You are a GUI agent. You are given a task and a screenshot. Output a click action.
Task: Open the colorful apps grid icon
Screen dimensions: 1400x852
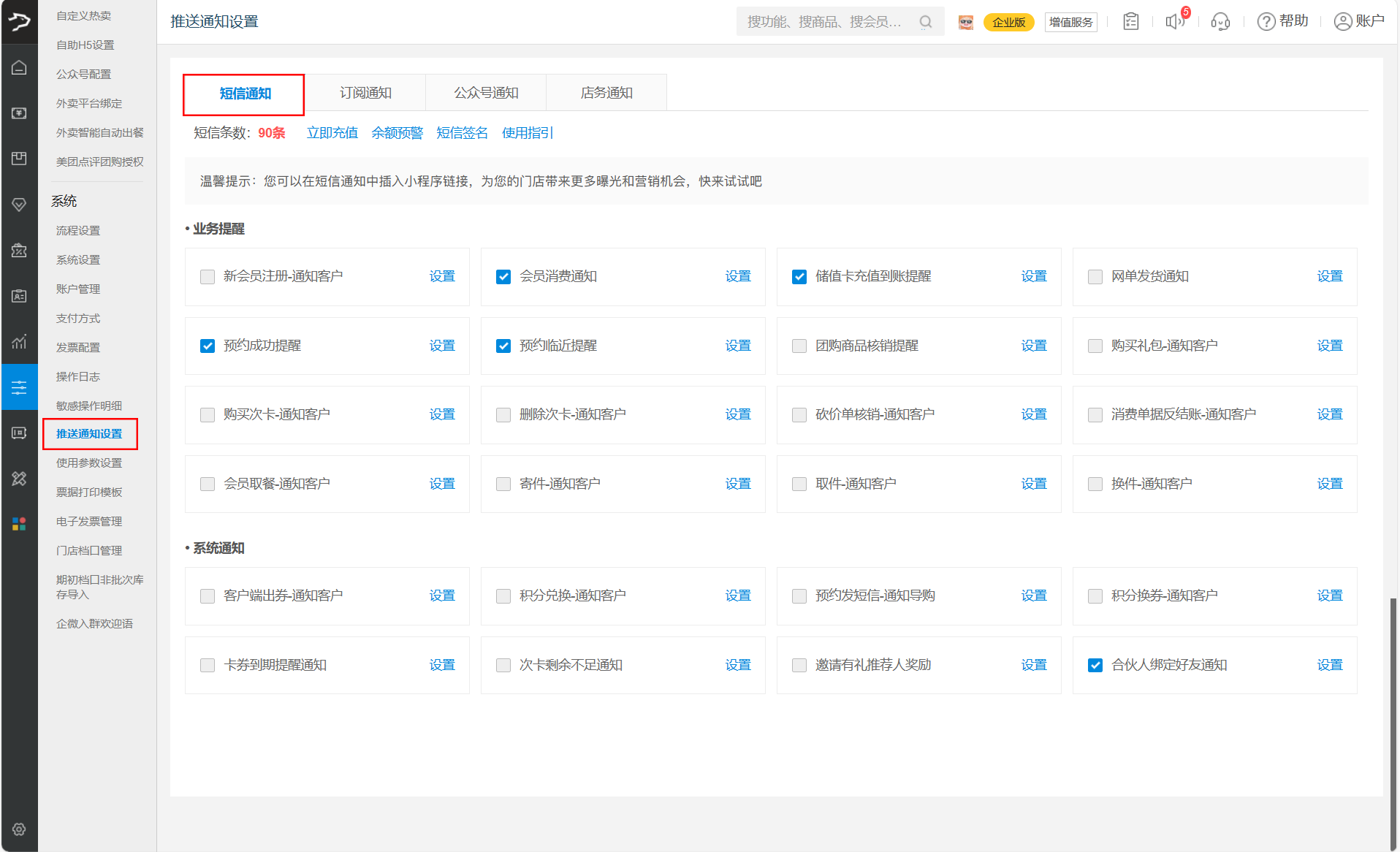19,524
